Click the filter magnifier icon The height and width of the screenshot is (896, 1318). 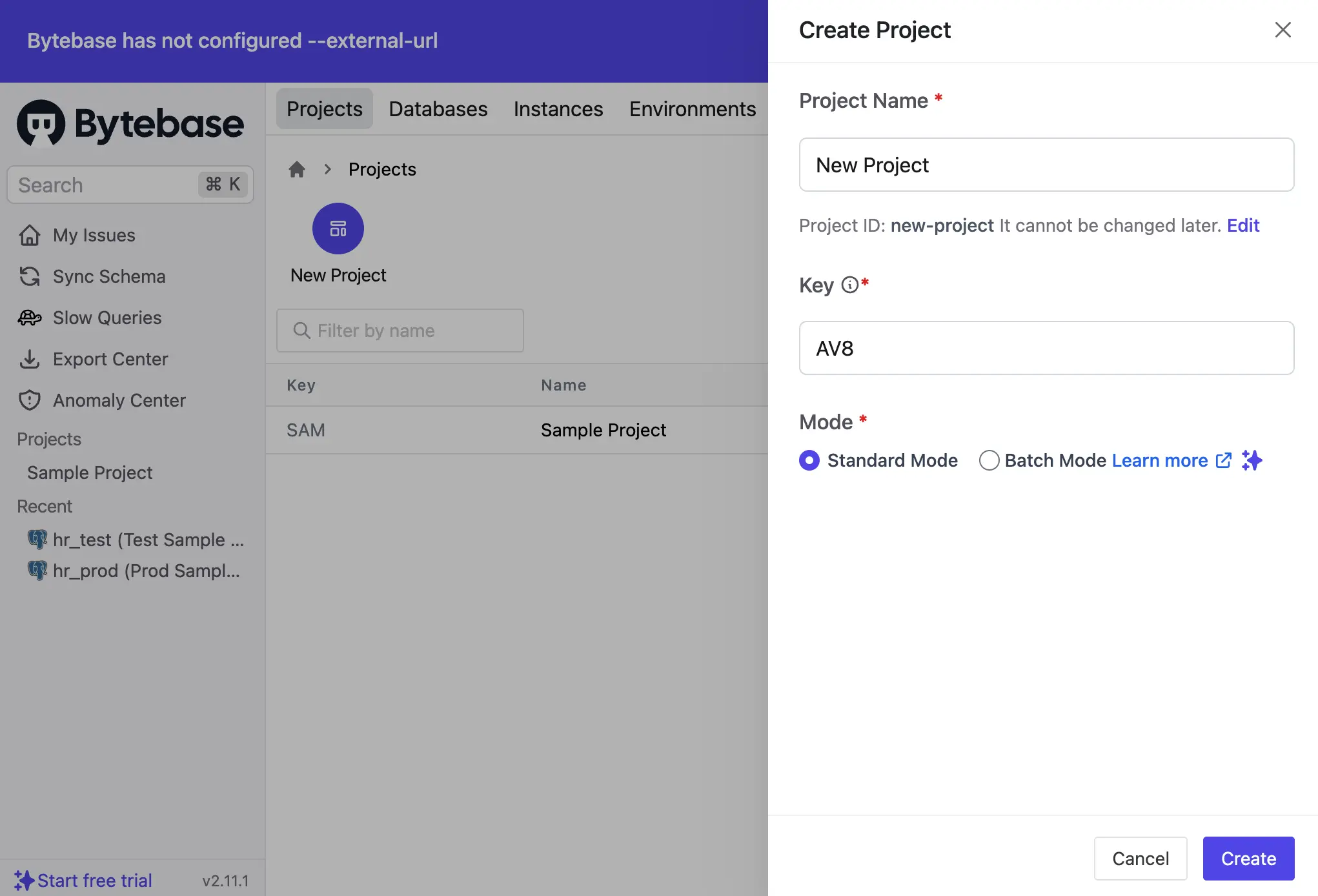(301, 331)
